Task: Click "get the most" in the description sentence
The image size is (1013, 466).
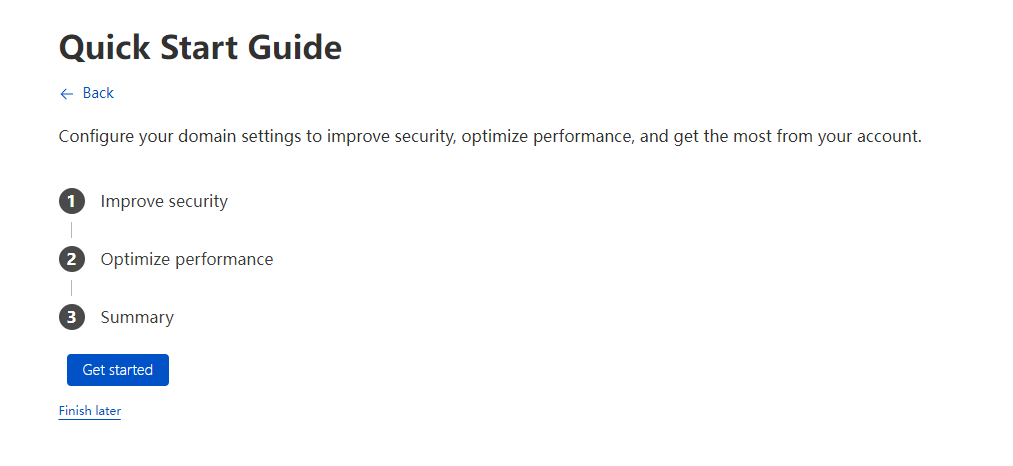Action: coord(723,136)
